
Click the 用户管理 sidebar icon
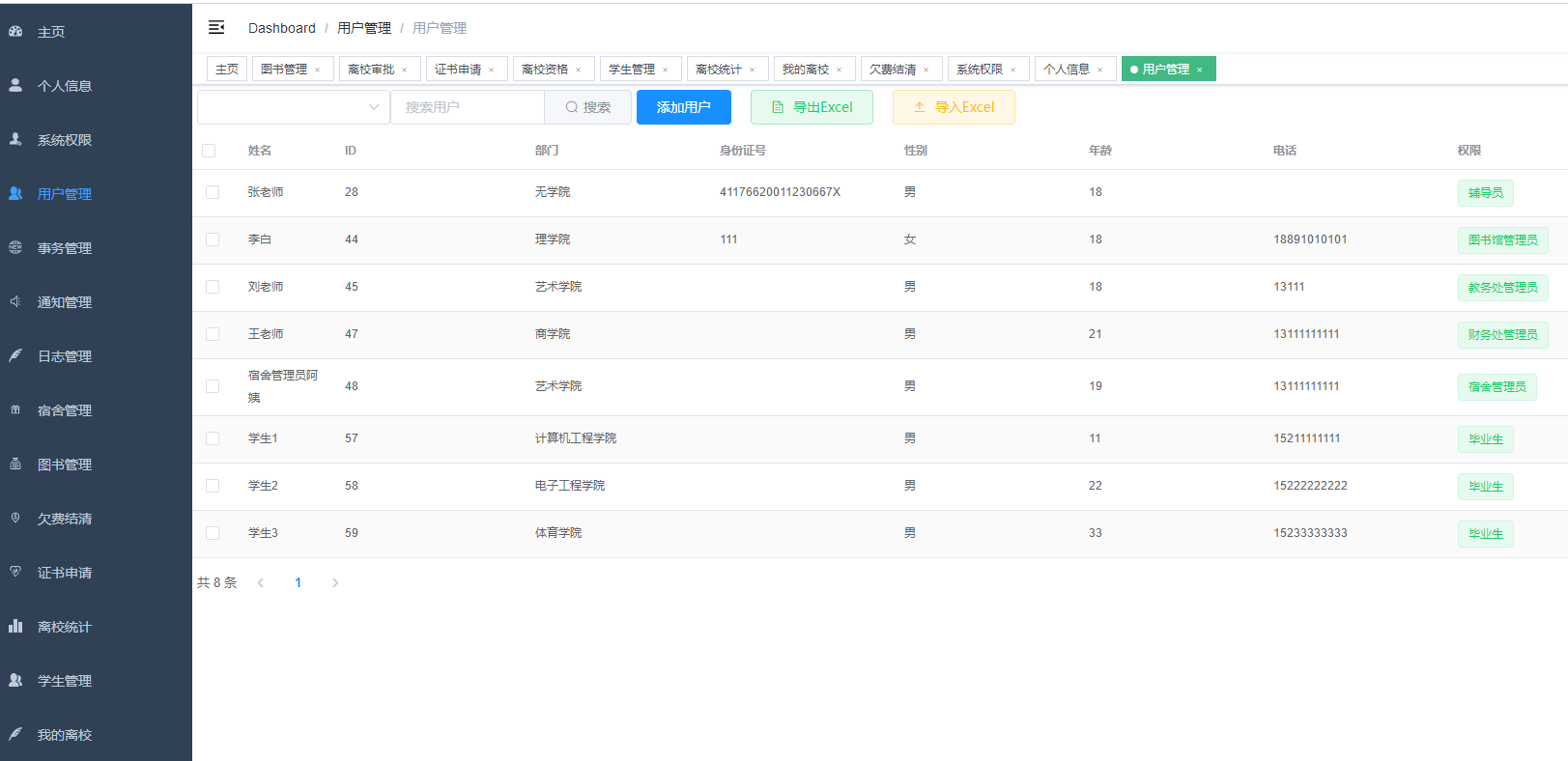pos(15,193)
